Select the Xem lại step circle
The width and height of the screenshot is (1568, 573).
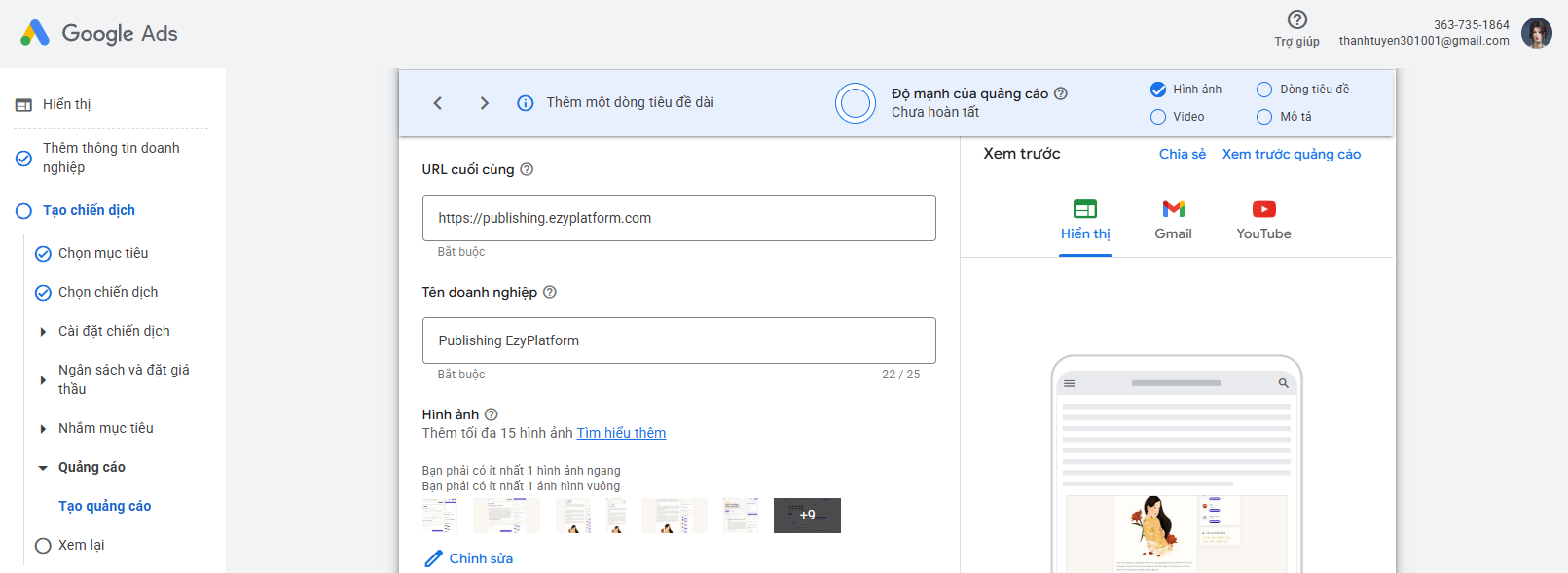(x=43, y=546)
